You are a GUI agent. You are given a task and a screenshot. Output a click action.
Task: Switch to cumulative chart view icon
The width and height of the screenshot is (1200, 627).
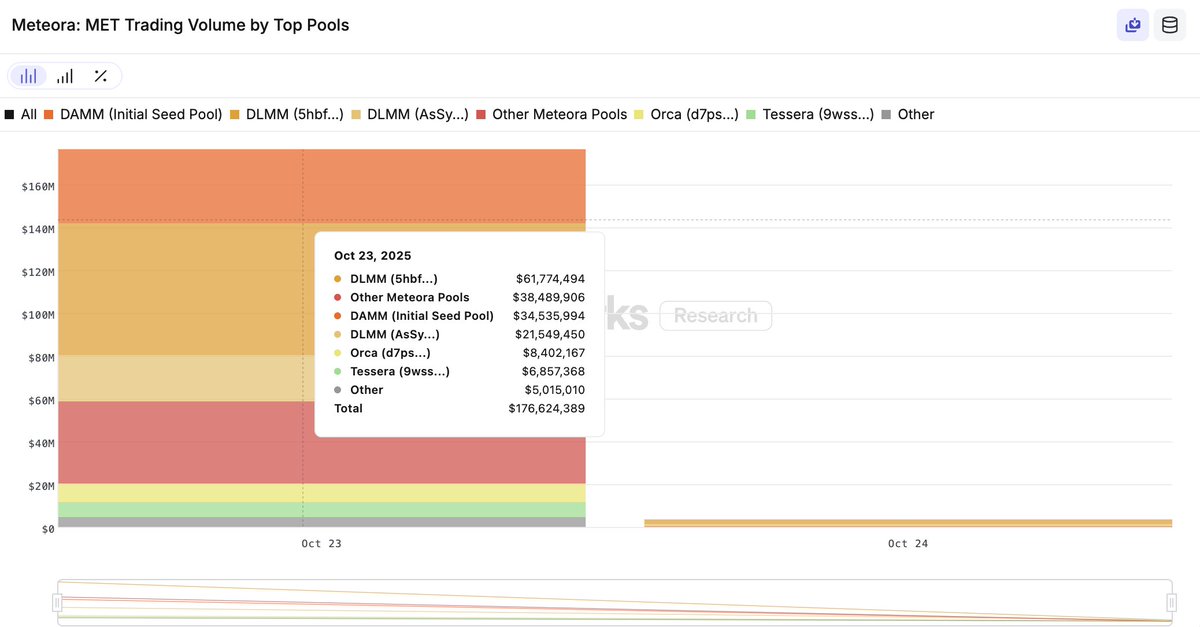tap(65, 76)
